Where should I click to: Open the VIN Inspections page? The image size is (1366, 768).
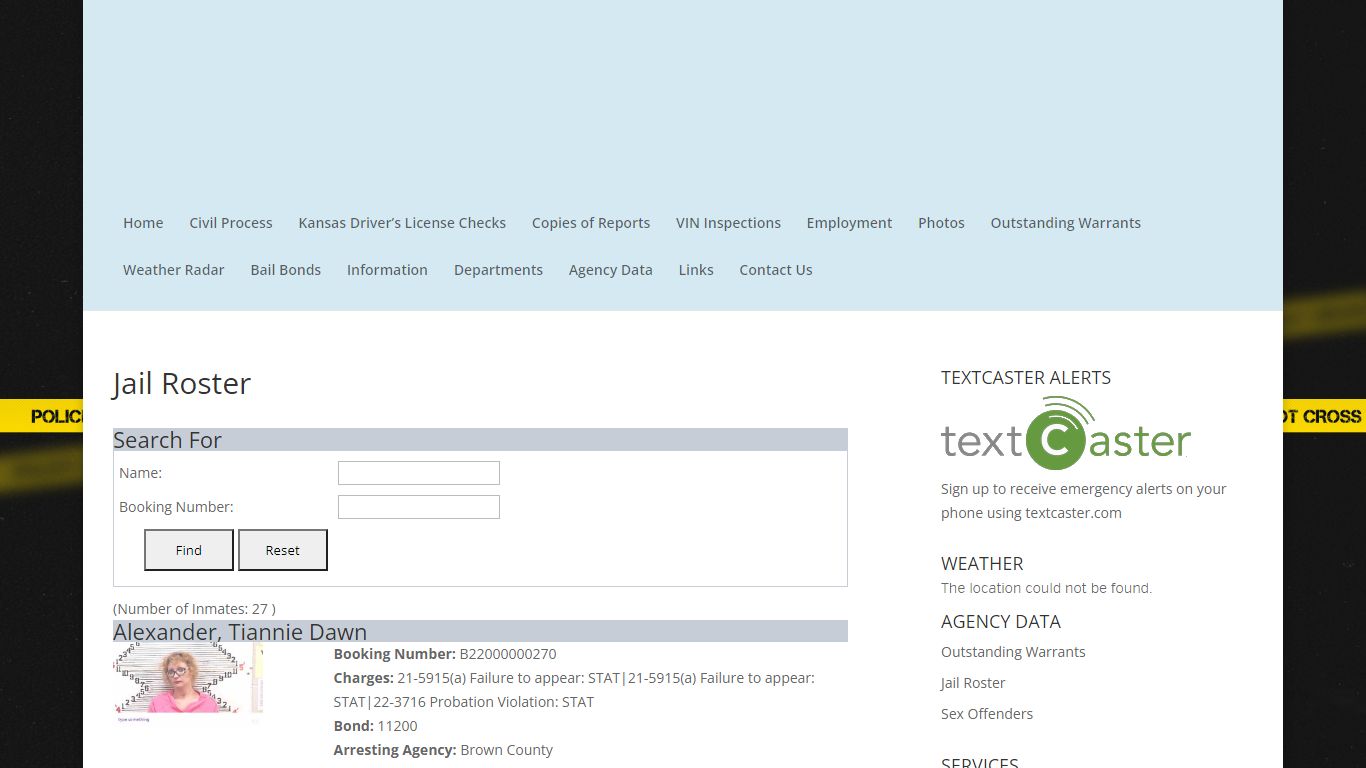tap(728, 223)
